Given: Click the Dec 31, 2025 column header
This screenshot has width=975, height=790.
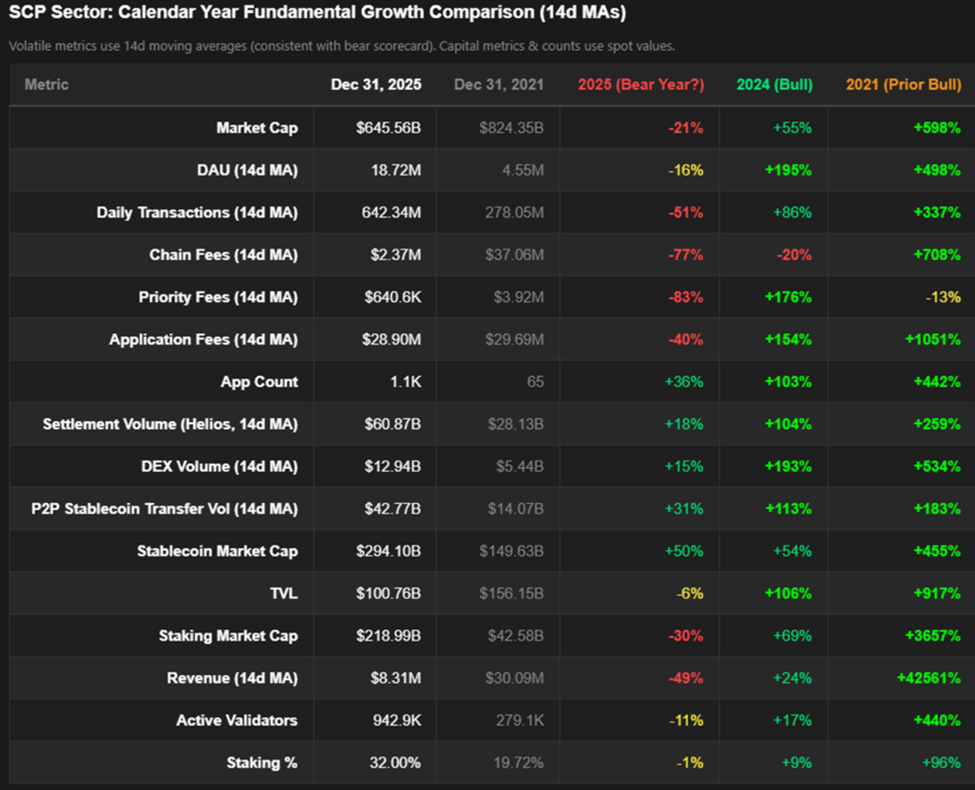Looking at the screenshot, I should (x=376, y=85).
